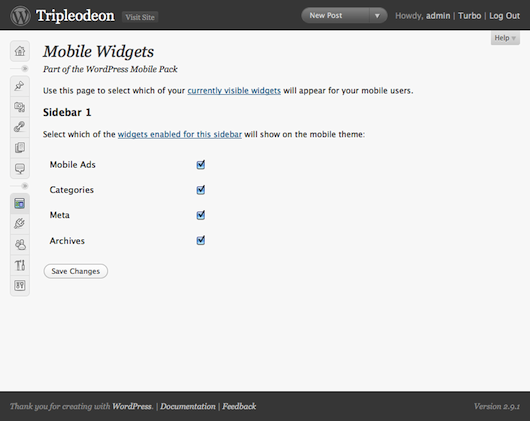
Task: Open the Media library icon
Action: (20, 107)
